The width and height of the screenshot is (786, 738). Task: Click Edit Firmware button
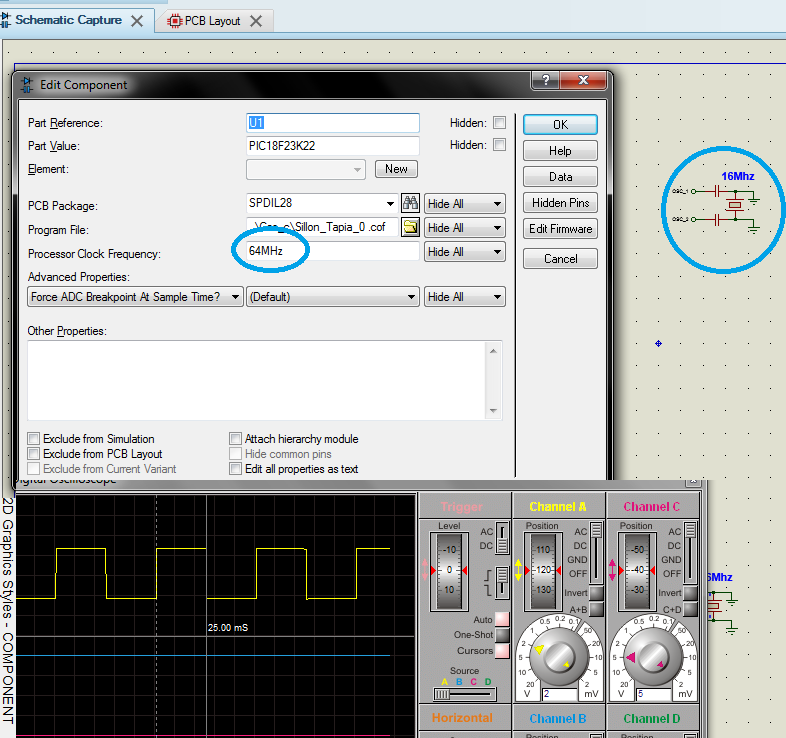click(560, 229)
